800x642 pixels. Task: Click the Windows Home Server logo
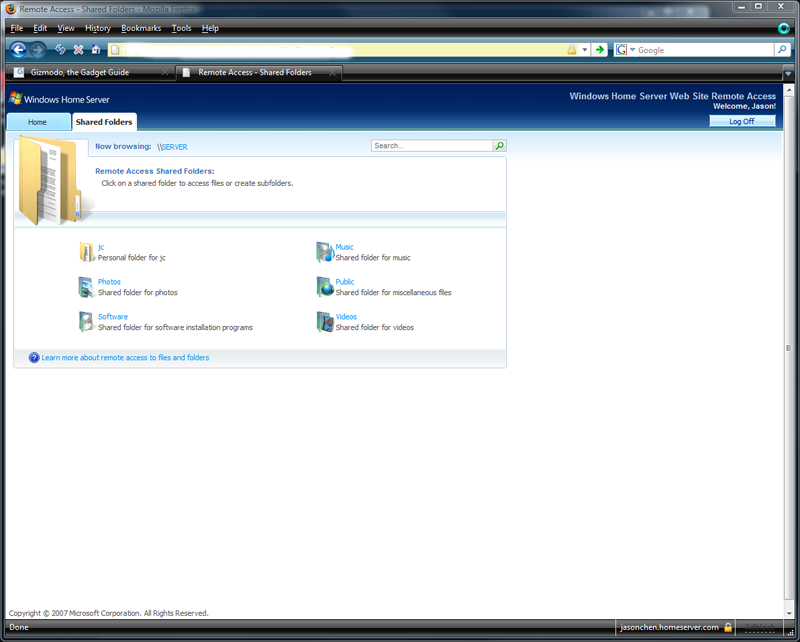pos(59,100)
